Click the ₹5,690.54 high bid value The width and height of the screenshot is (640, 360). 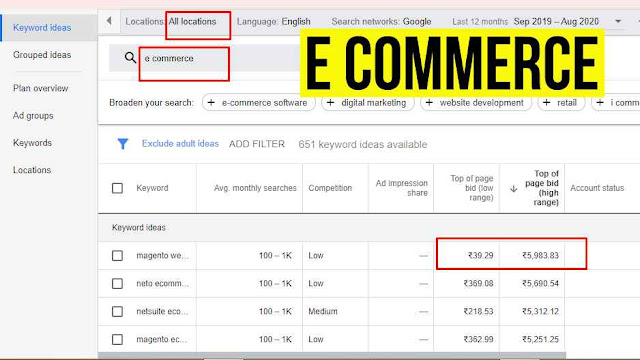tap(540, 283)
